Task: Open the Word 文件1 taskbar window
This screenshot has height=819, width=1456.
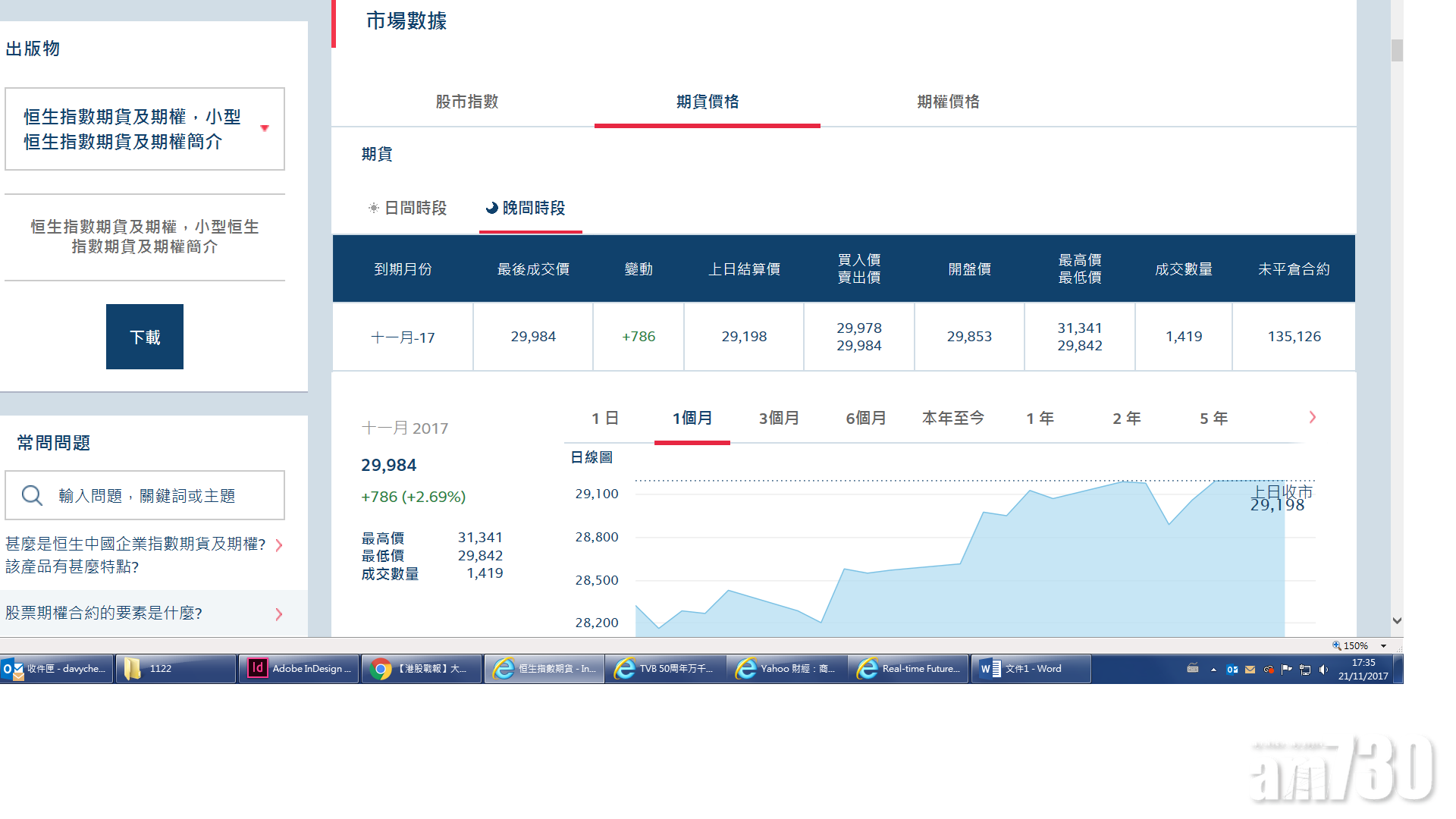Action: (x=1031, y=669)
